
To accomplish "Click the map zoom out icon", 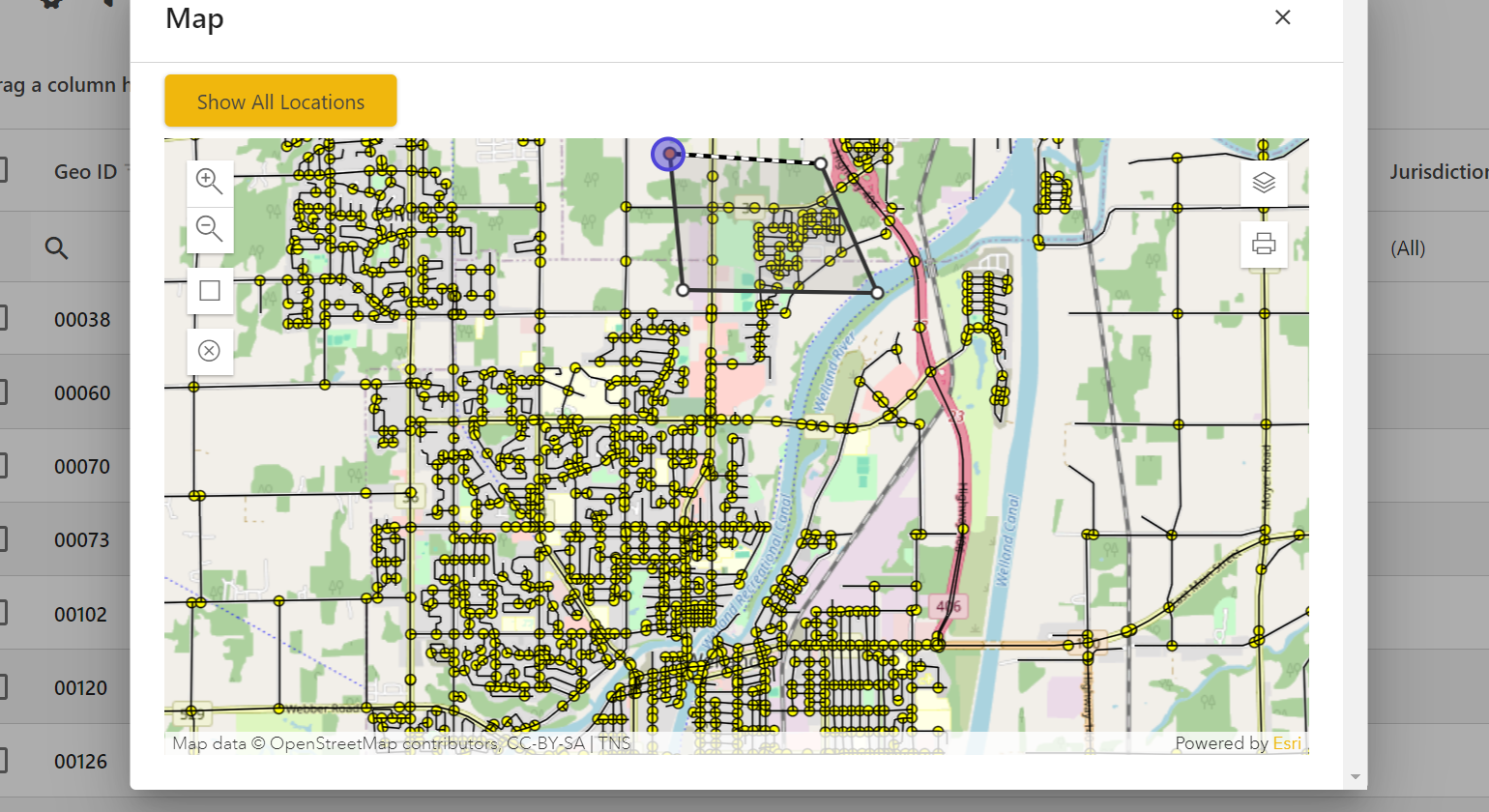I will 209,229.
